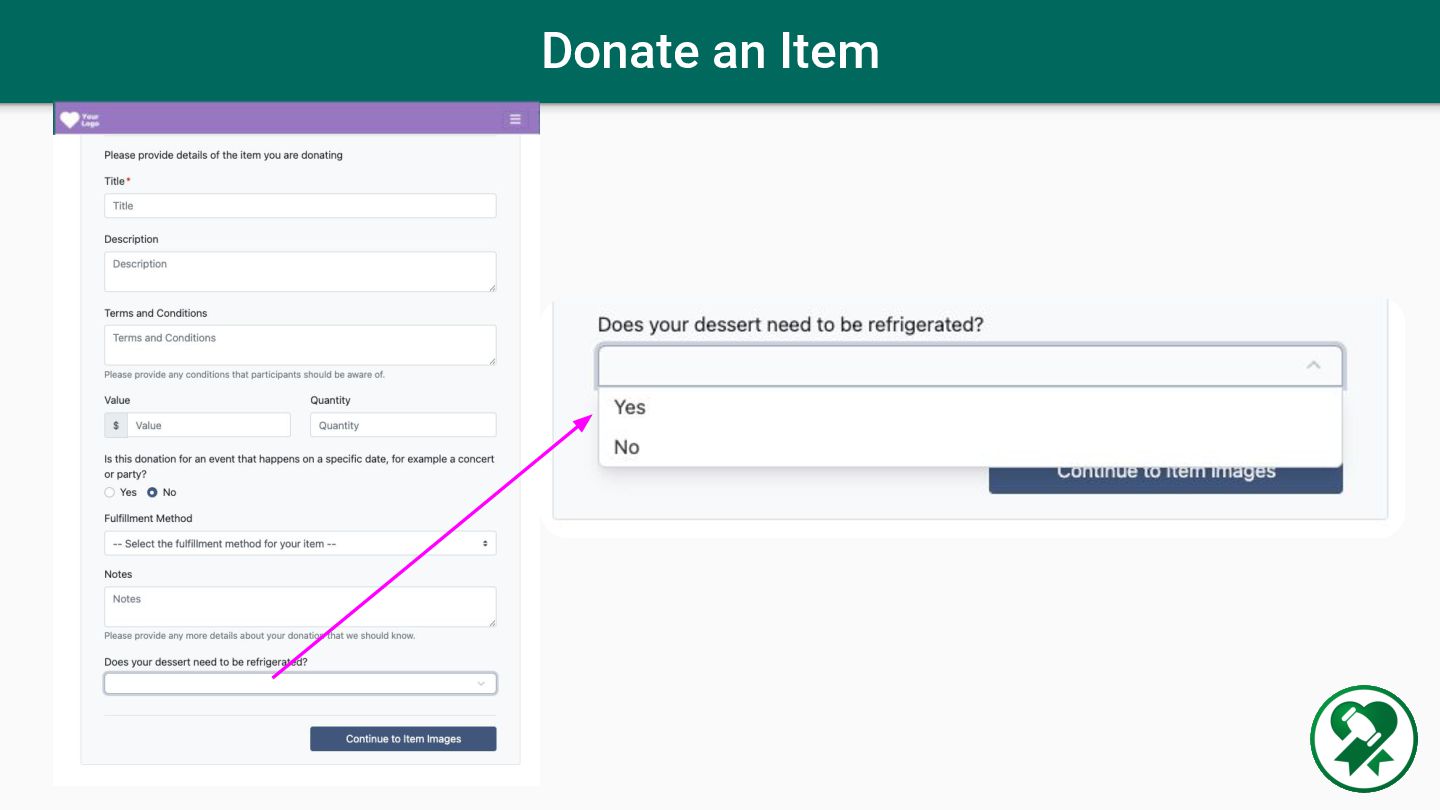Click chevron arrow of small refrigerated dropdown
Viewport: 1440px width, 810px height.
481,684
